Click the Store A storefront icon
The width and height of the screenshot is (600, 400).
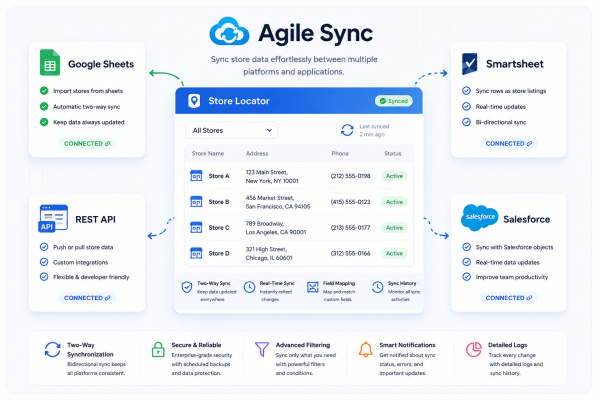(196, 176)
